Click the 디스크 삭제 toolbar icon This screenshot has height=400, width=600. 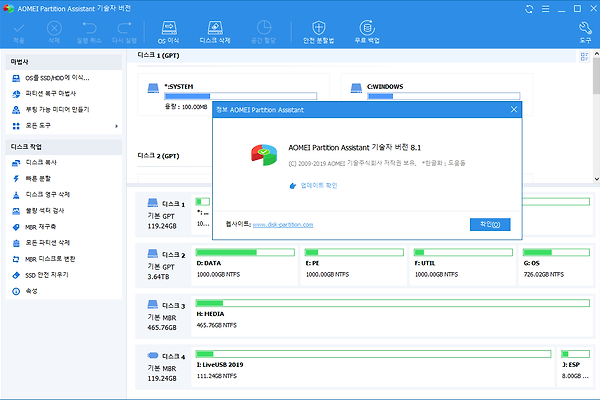click(x=214, y=31)
